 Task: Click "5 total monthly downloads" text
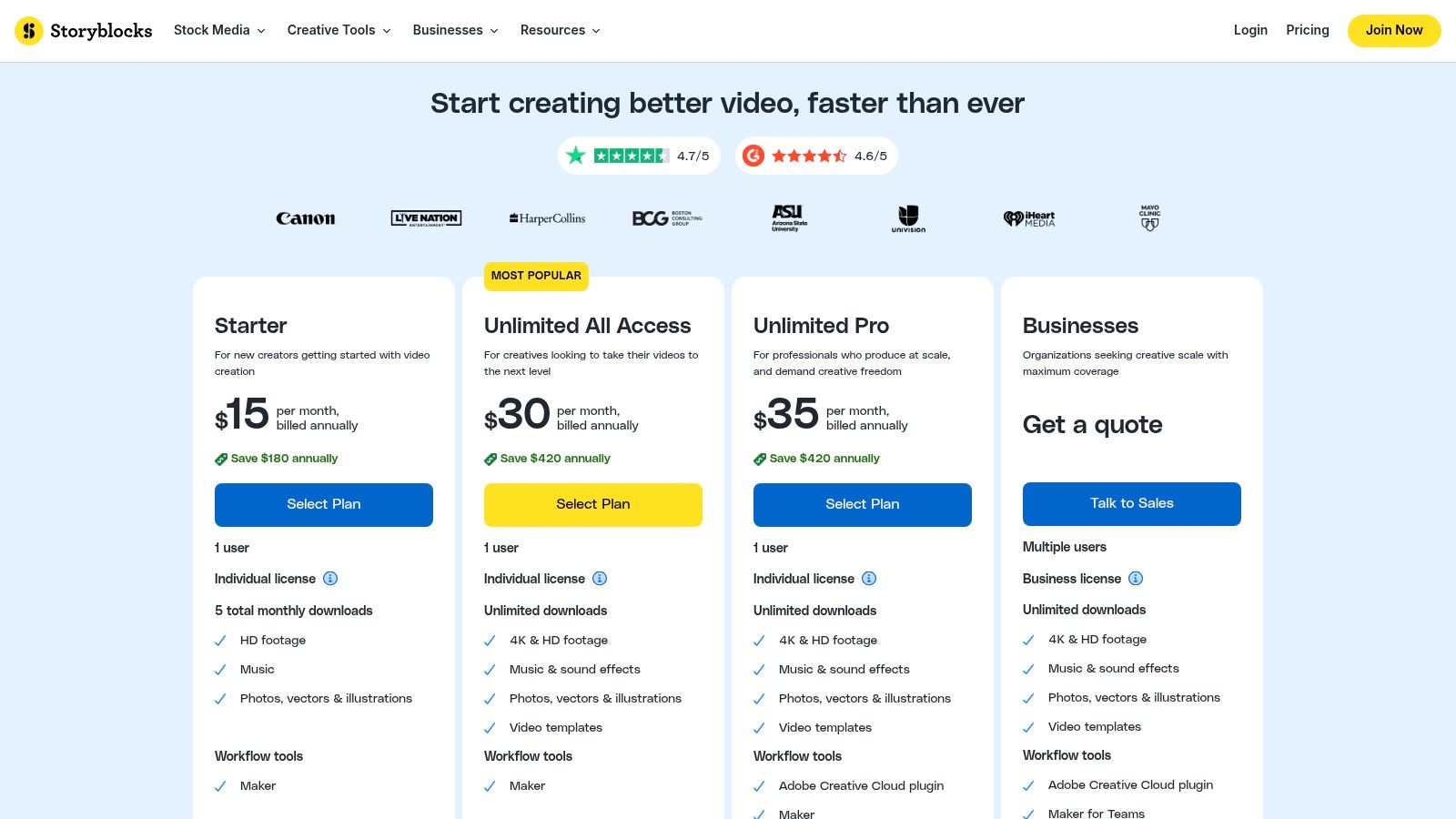coord(294,611)
